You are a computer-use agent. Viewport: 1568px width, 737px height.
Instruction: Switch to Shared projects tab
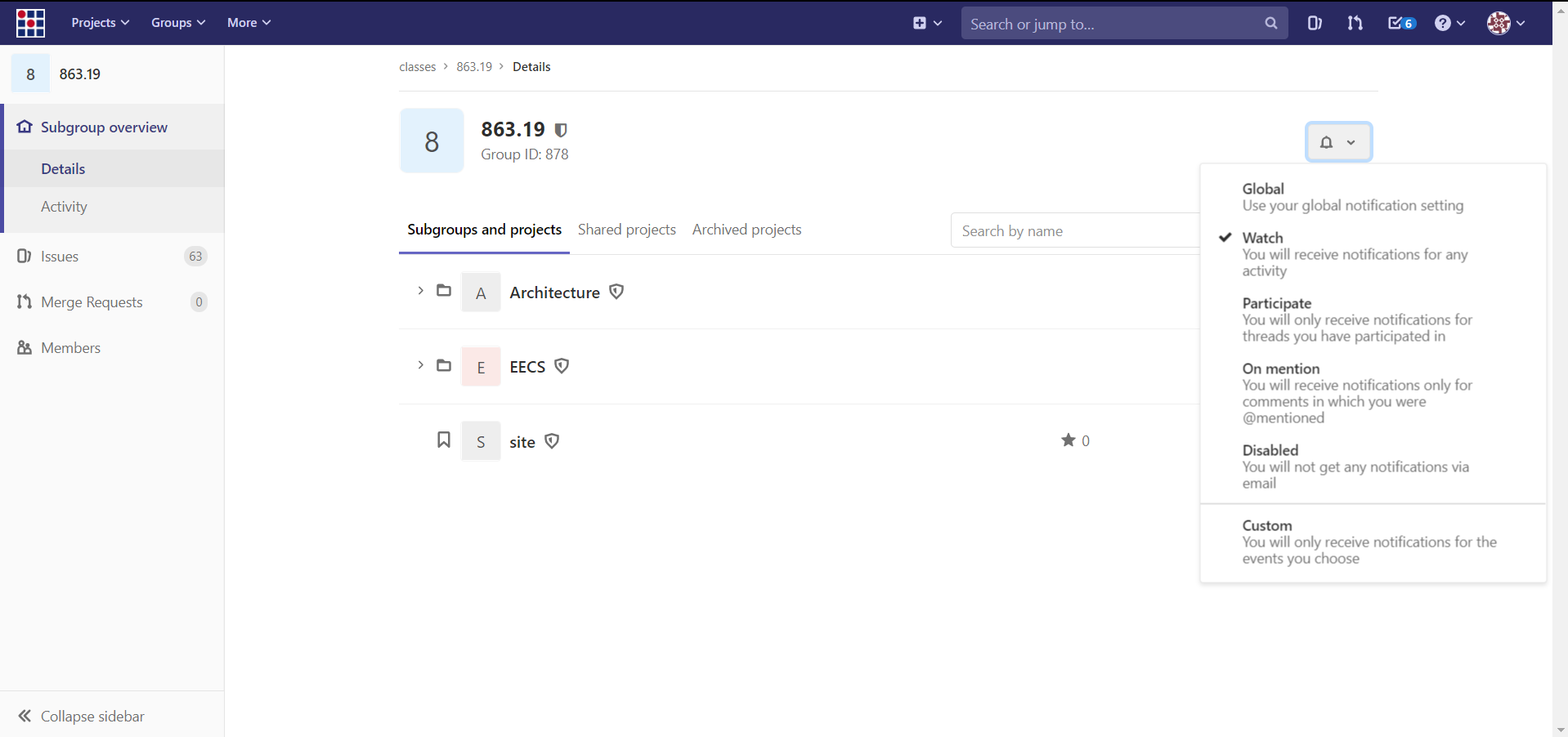(x=626, y=230)
